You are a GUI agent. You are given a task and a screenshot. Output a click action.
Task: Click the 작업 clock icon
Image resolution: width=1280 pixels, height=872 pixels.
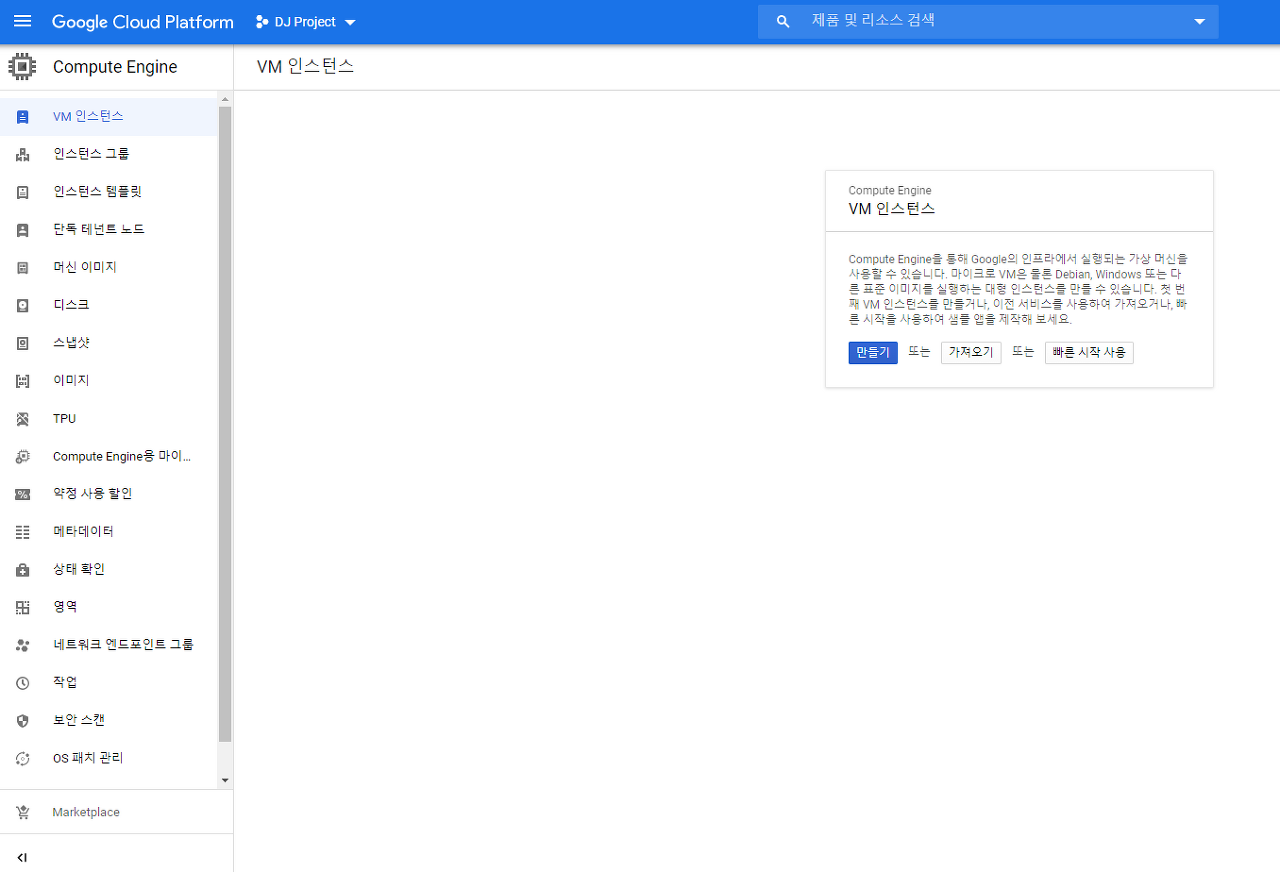(x=23, y=683)
